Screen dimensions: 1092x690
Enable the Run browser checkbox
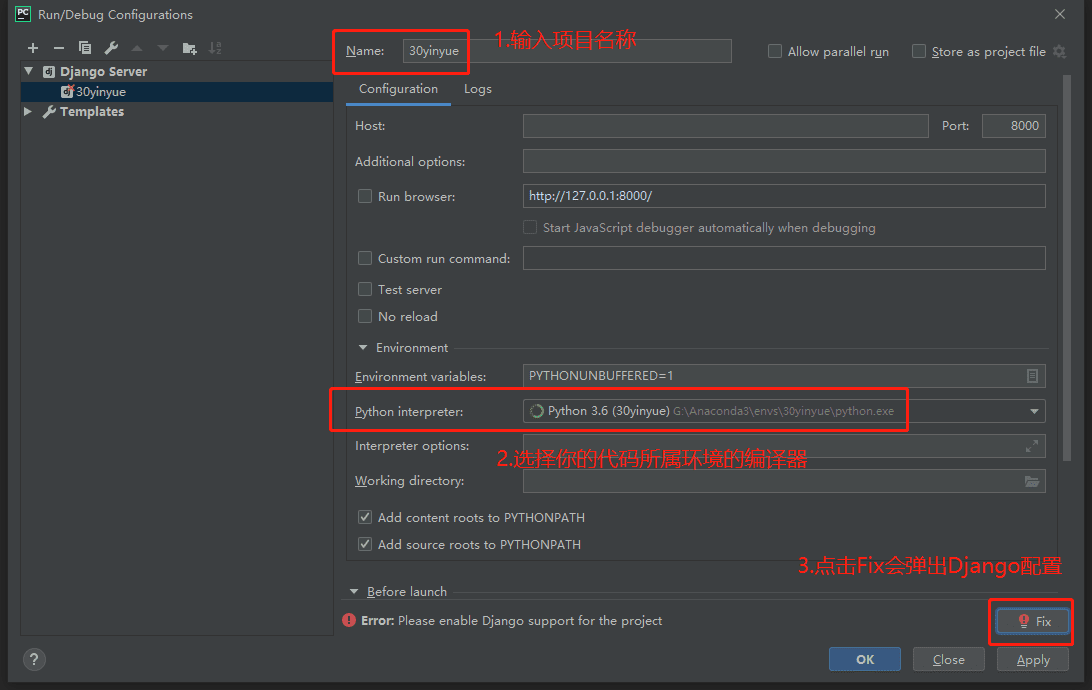click(365, 197)
